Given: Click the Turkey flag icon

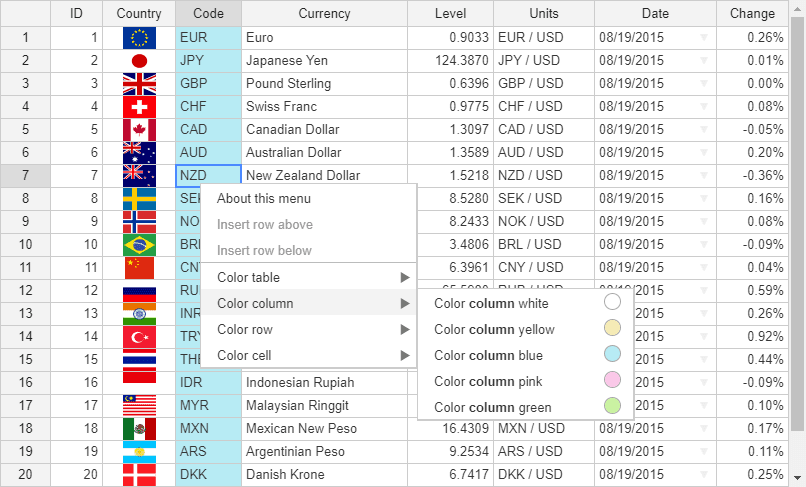Looking at the screenshot, I should (139, 337).
